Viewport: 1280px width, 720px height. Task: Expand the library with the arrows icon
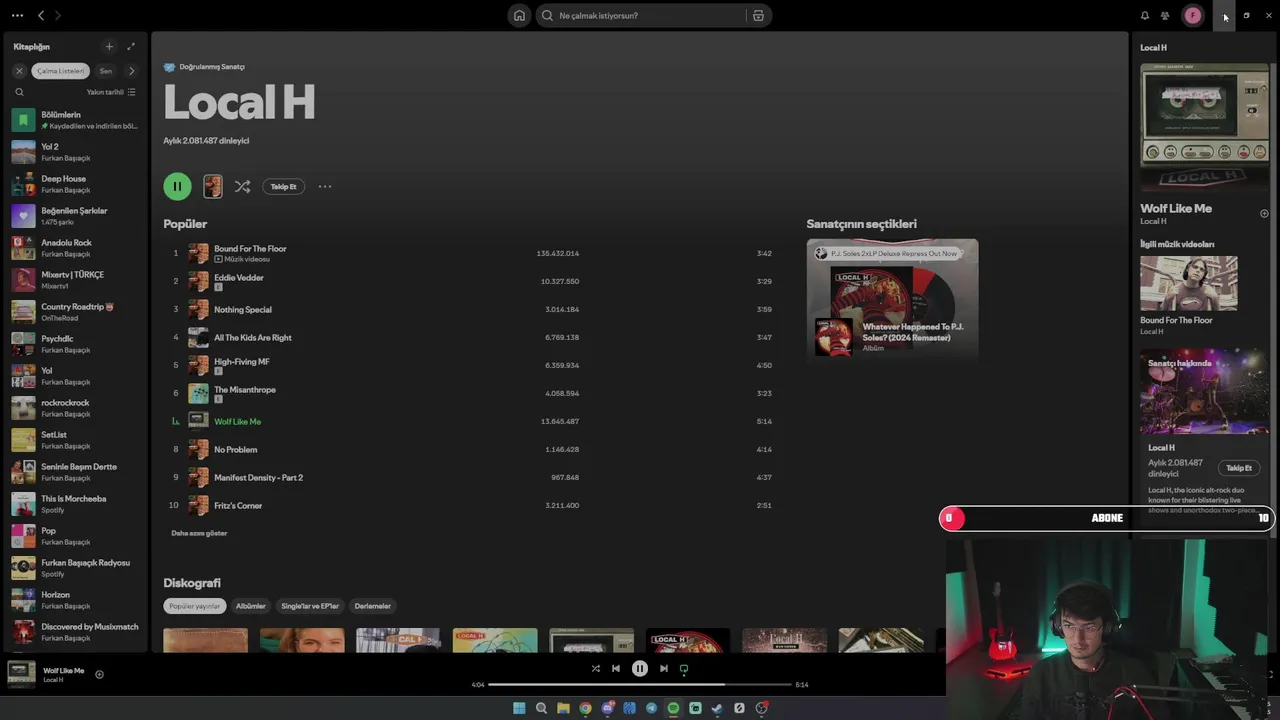coord(131,46)
